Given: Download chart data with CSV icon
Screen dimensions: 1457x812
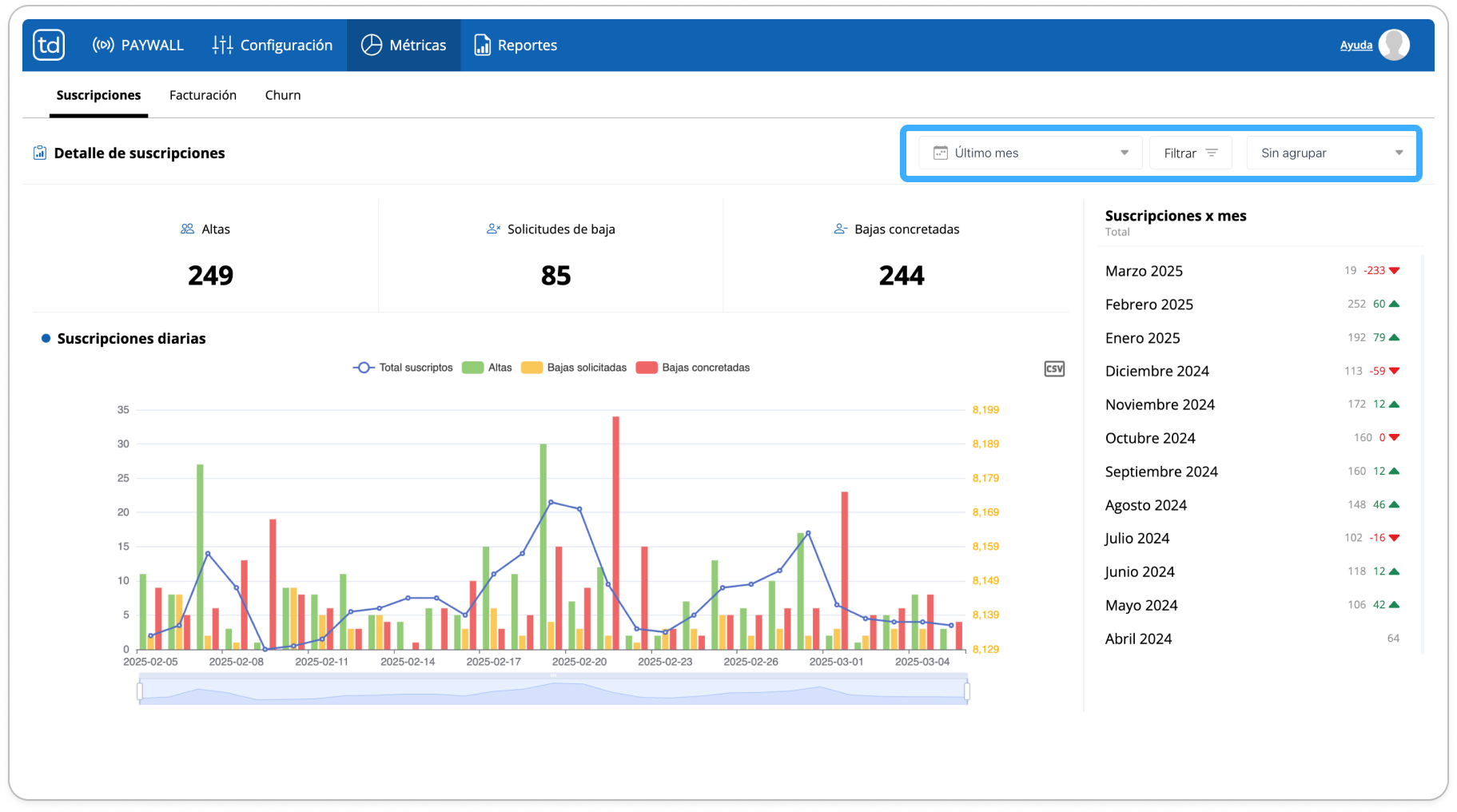Looking at the screenshot, I should point(1054,368).
